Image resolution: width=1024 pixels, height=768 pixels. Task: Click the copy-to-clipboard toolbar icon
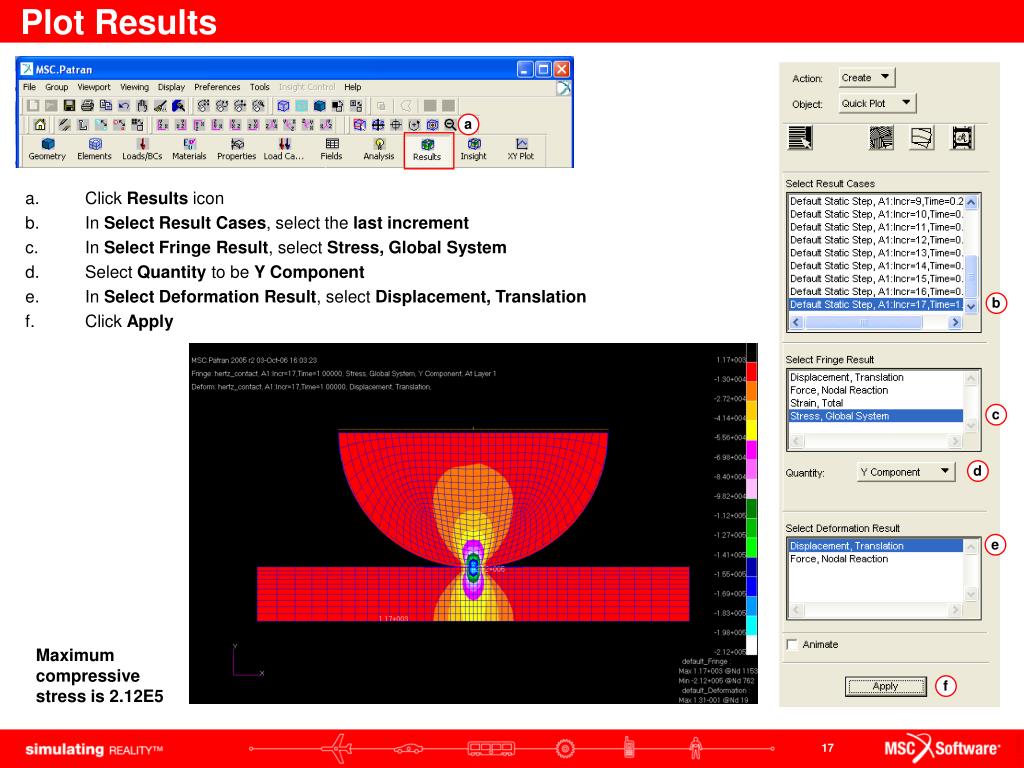[105, 105]
